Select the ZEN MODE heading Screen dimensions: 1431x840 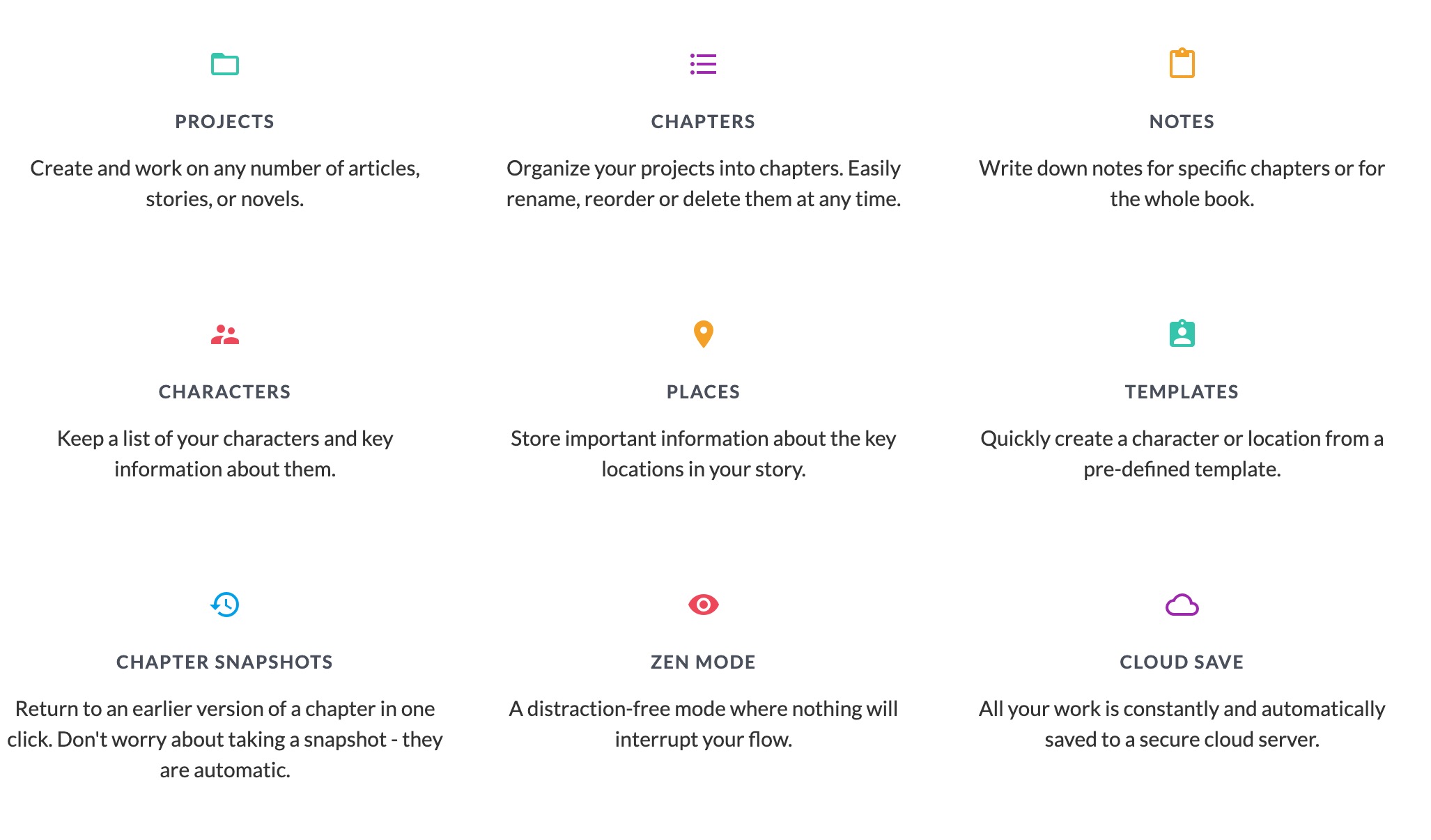click(703, 662)
